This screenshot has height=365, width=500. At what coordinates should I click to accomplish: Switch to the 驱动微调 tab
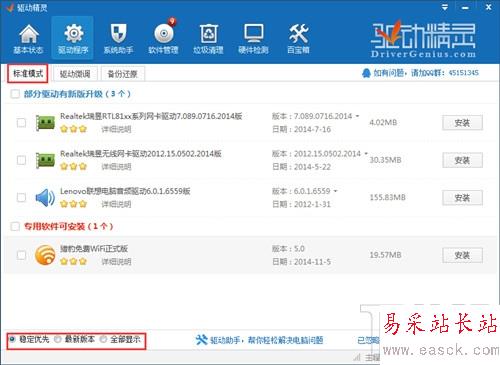coord(75,74)
